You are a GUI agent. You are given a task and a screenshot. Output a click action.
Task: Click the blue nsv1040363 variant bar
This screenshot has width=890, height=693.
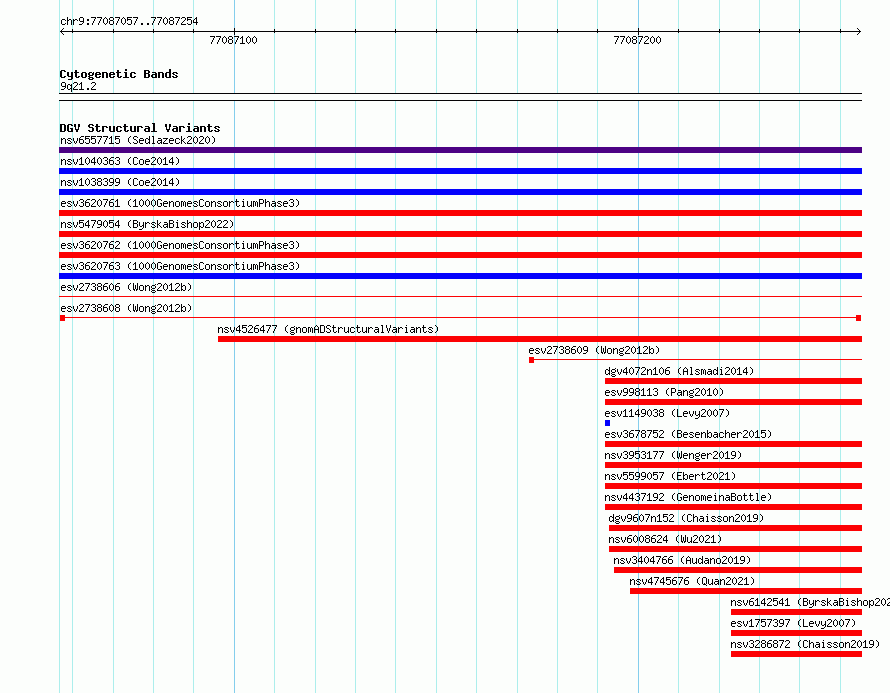(x=460, y=171)
